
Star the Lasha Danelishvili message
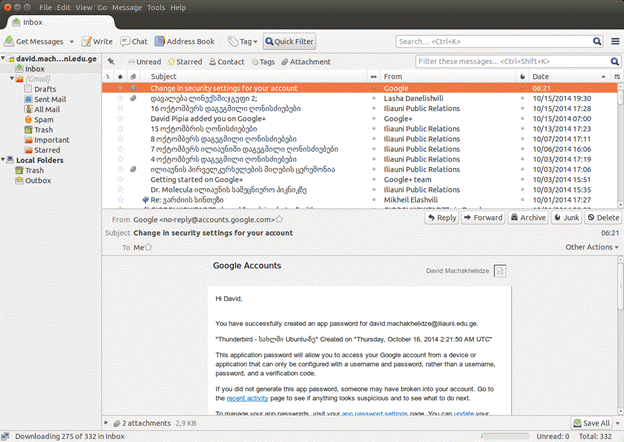[x=120, y=98]
